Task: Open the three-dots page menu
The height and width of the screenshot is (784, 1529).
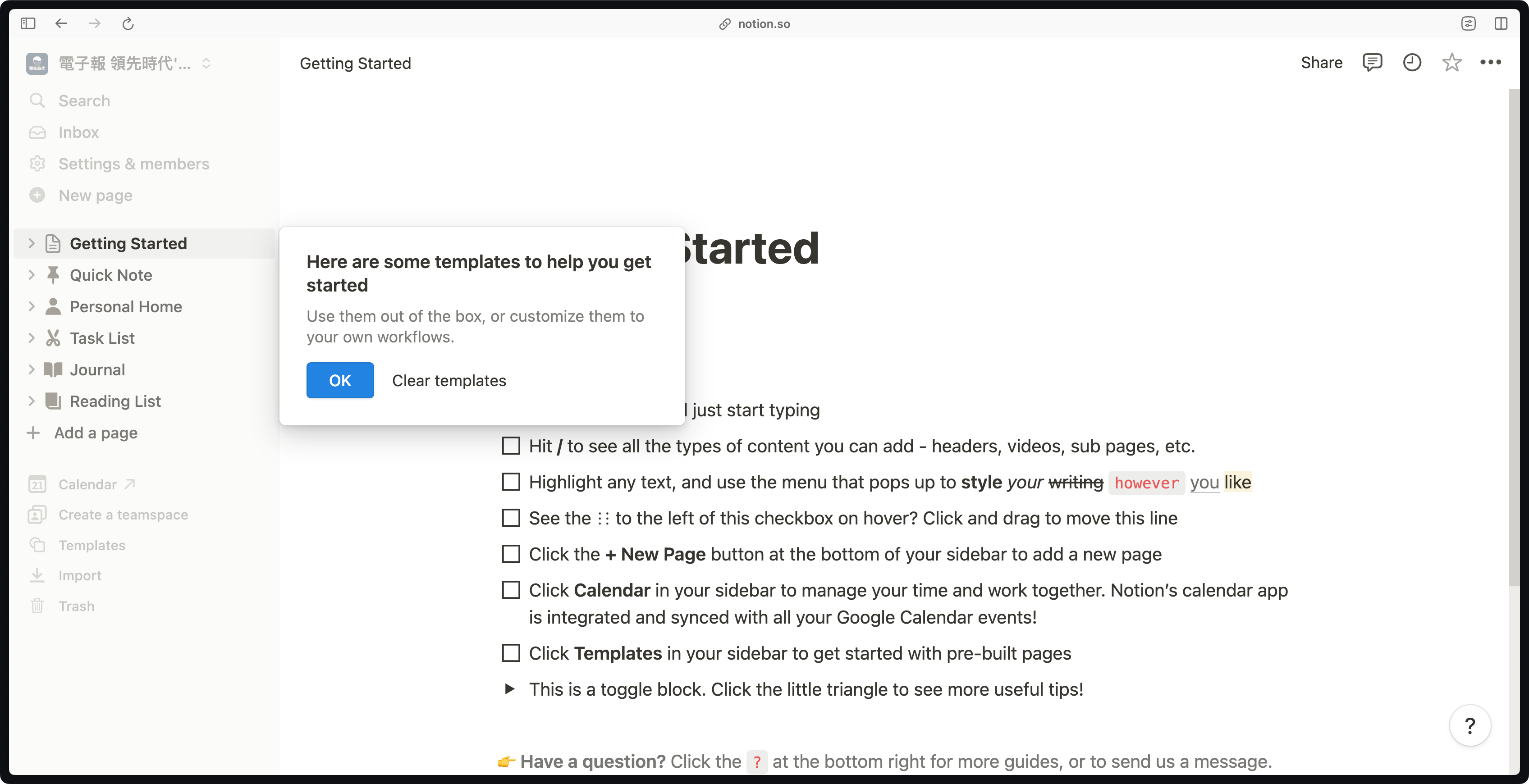Action: [x=1490, y=62]
